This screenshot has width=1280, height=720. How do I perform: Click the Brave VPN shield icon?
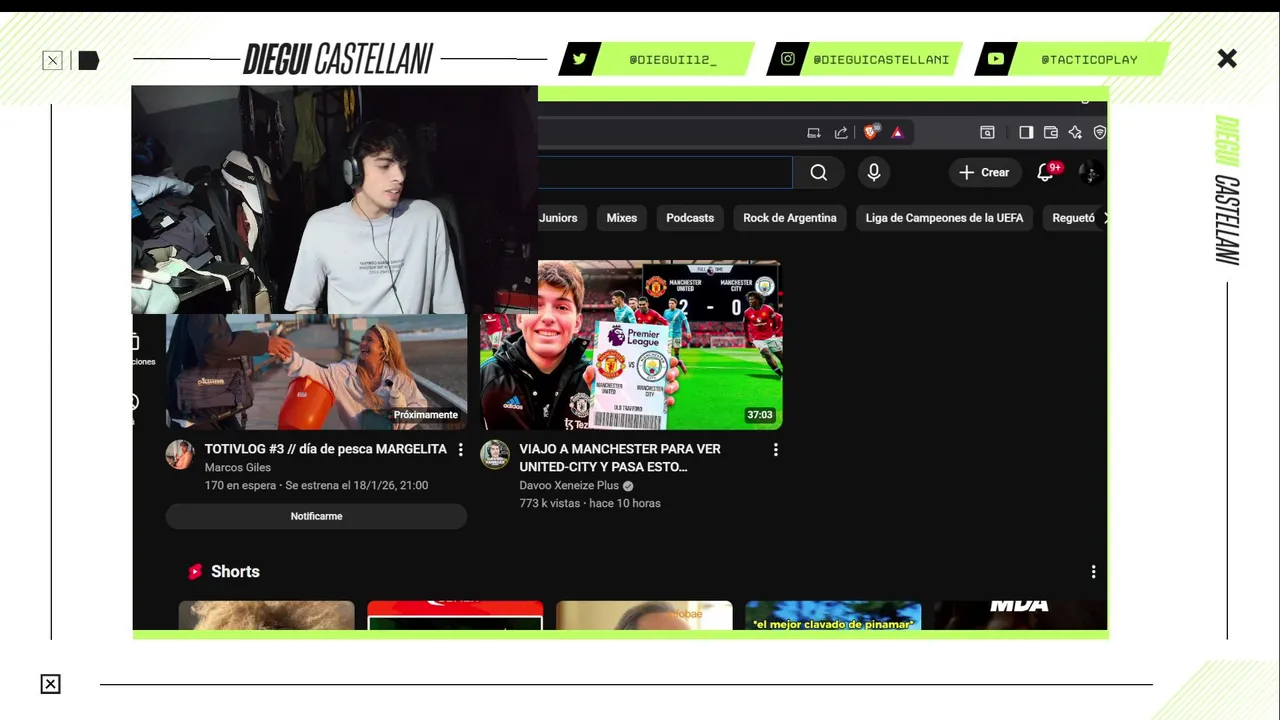point(1099,132)
